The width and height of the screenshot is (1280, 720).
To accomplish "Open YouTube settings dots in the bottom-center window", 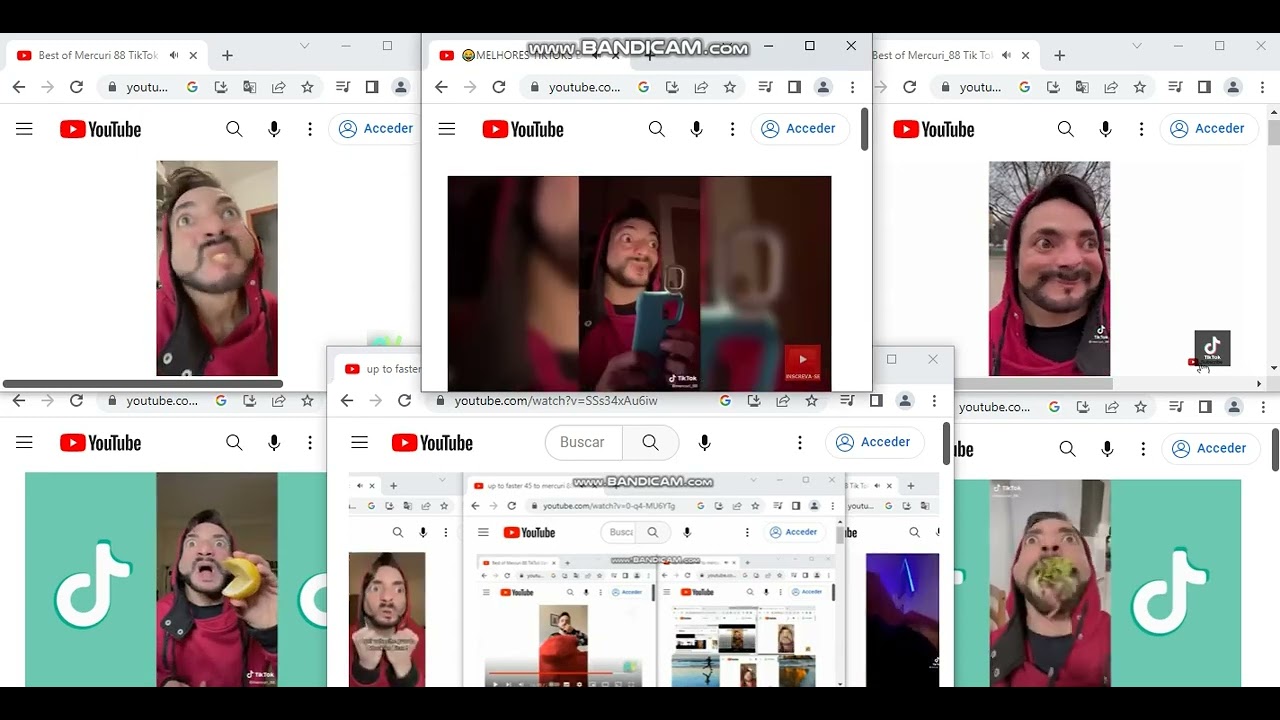I will (x=799, y=442).
